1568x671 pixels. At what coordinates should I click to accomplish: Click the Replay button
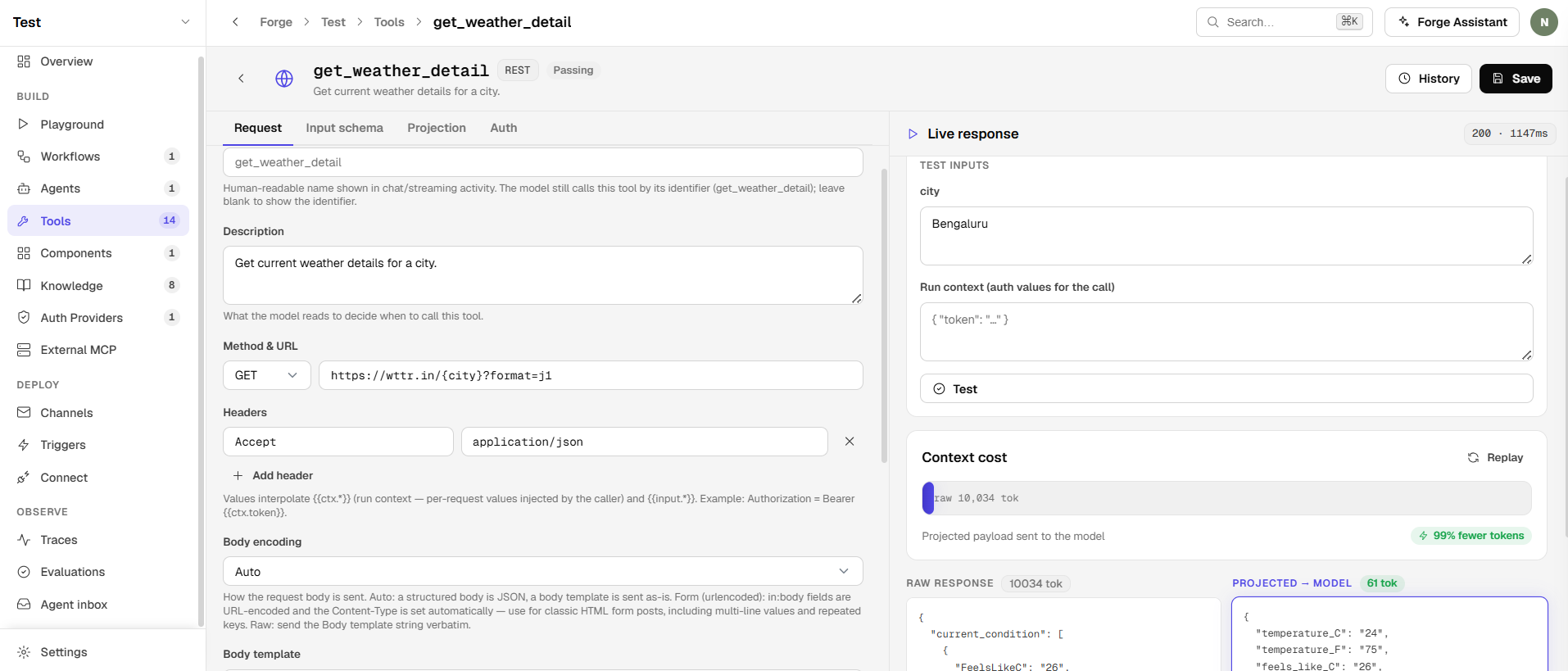(1495, 457)
